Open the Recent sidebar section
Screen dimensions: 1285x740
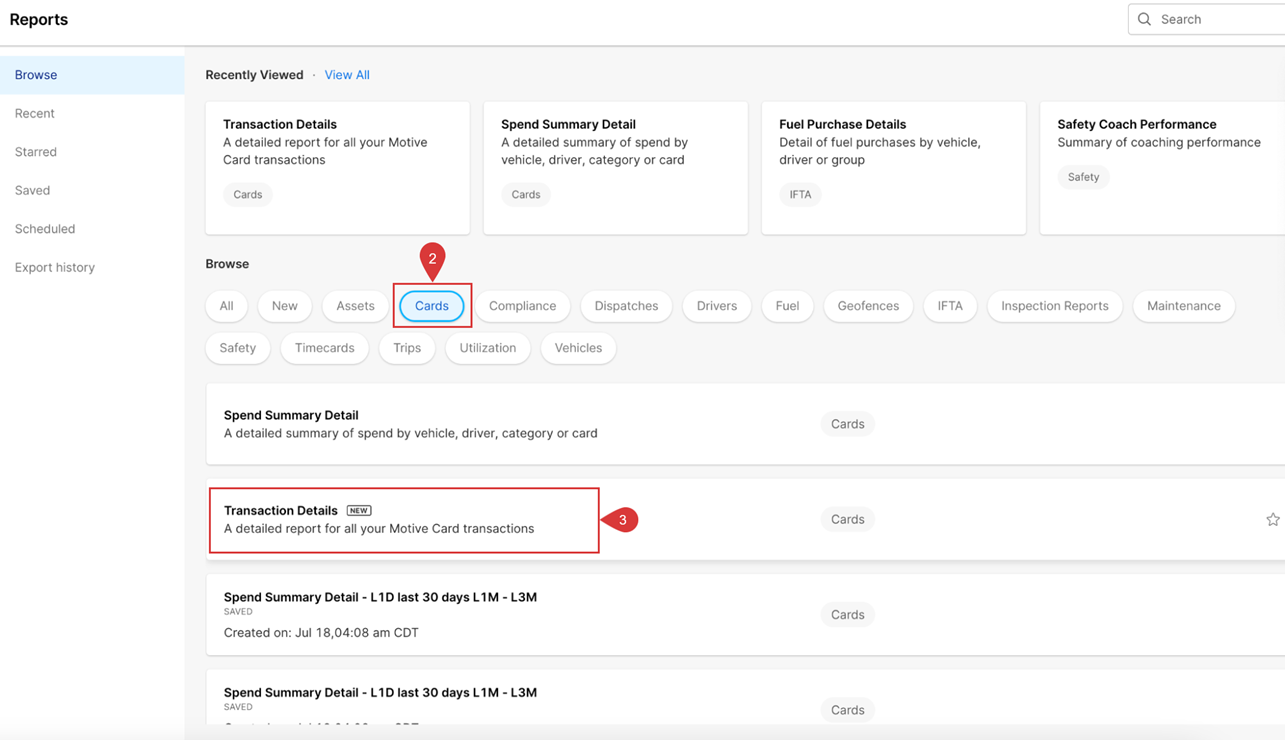click(x=35, y=113)
